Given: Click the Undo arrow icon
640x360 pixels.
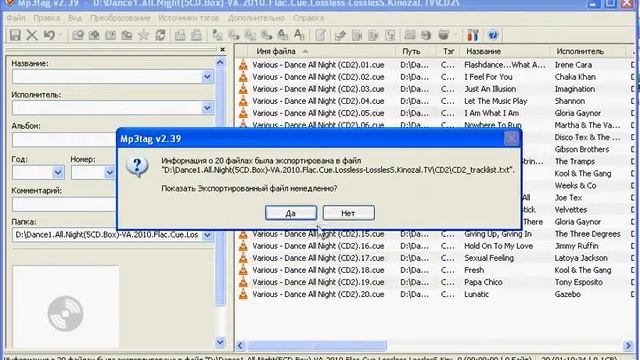Looking at the screenshot, I should [x=49, y=35].
